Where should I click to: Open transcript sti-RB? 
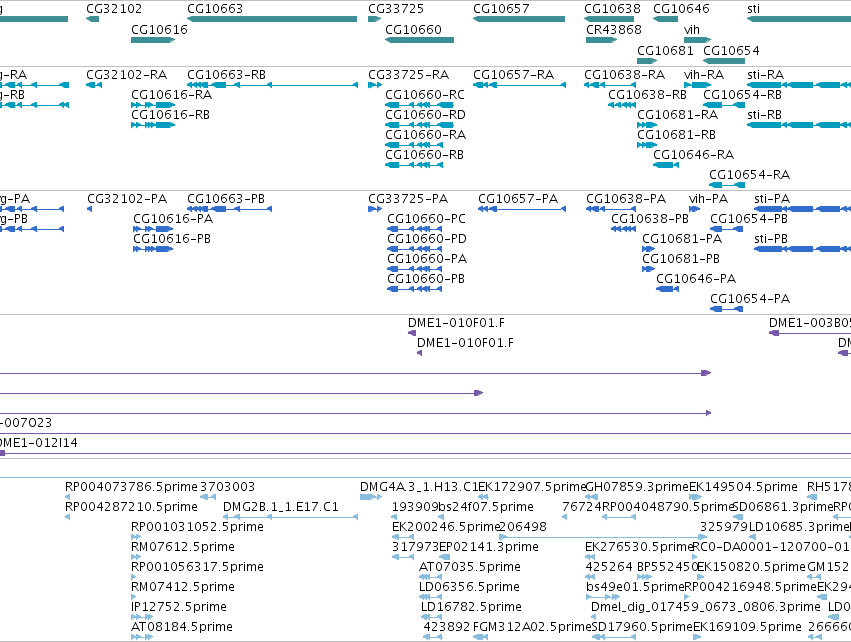click(x=764, y=115)
